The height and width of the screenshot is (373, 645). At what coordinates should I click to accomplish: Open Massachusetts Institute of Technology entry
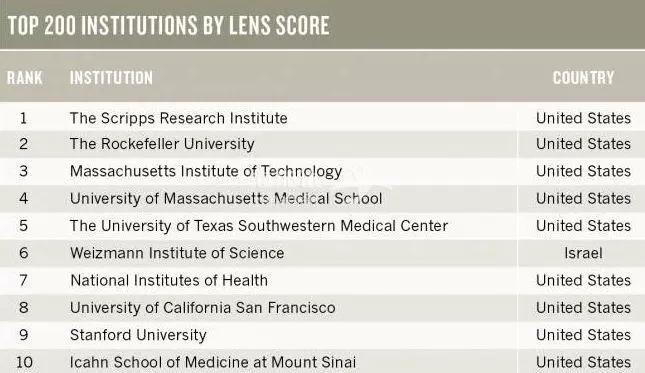tap(206, 171)
